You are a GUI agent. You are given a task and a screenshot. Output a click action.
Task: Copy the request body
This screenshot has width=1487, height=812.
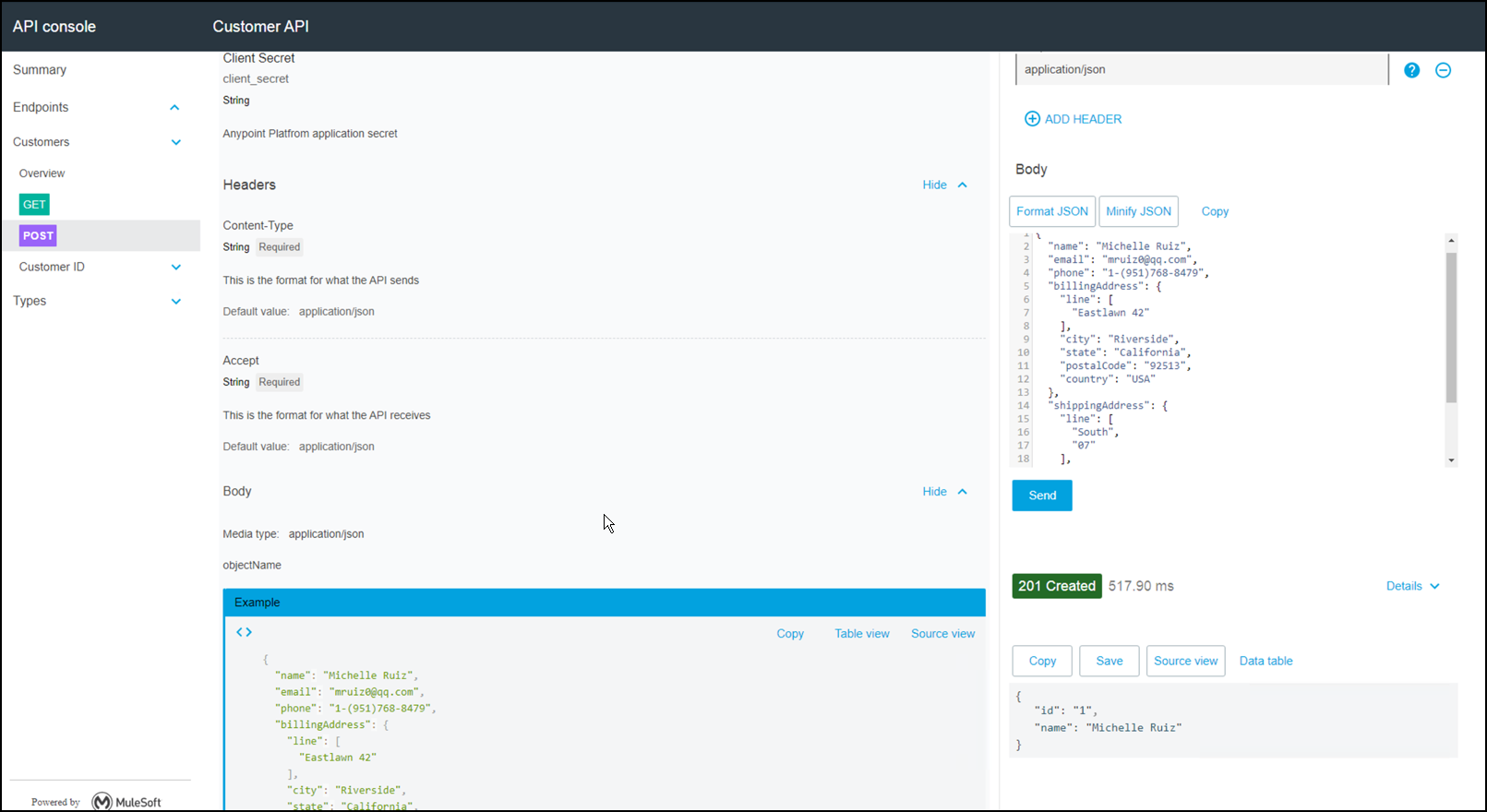coord(1215,211)
